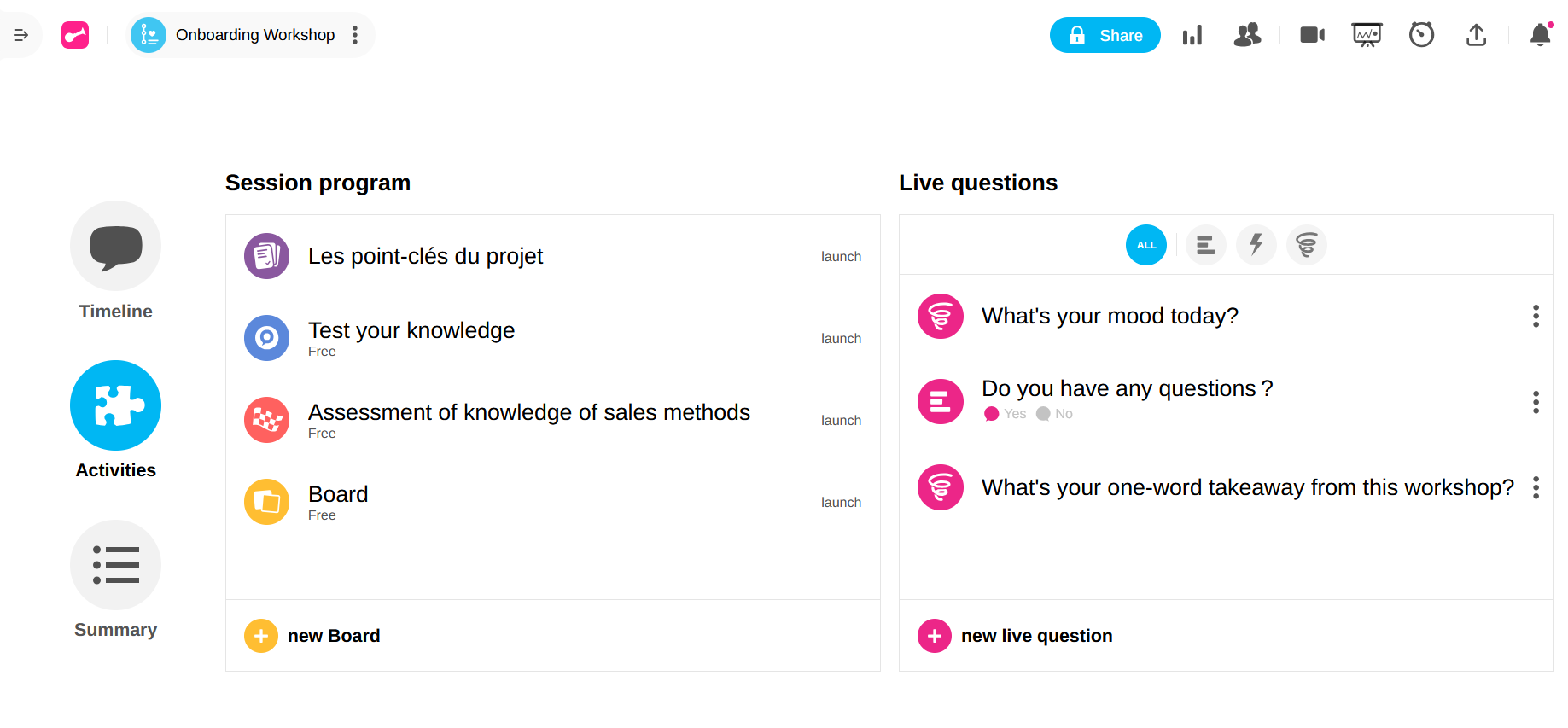Open the presentation screen icon
The width and height of the screenshot is (1568, 728).
pos(1367,35)
